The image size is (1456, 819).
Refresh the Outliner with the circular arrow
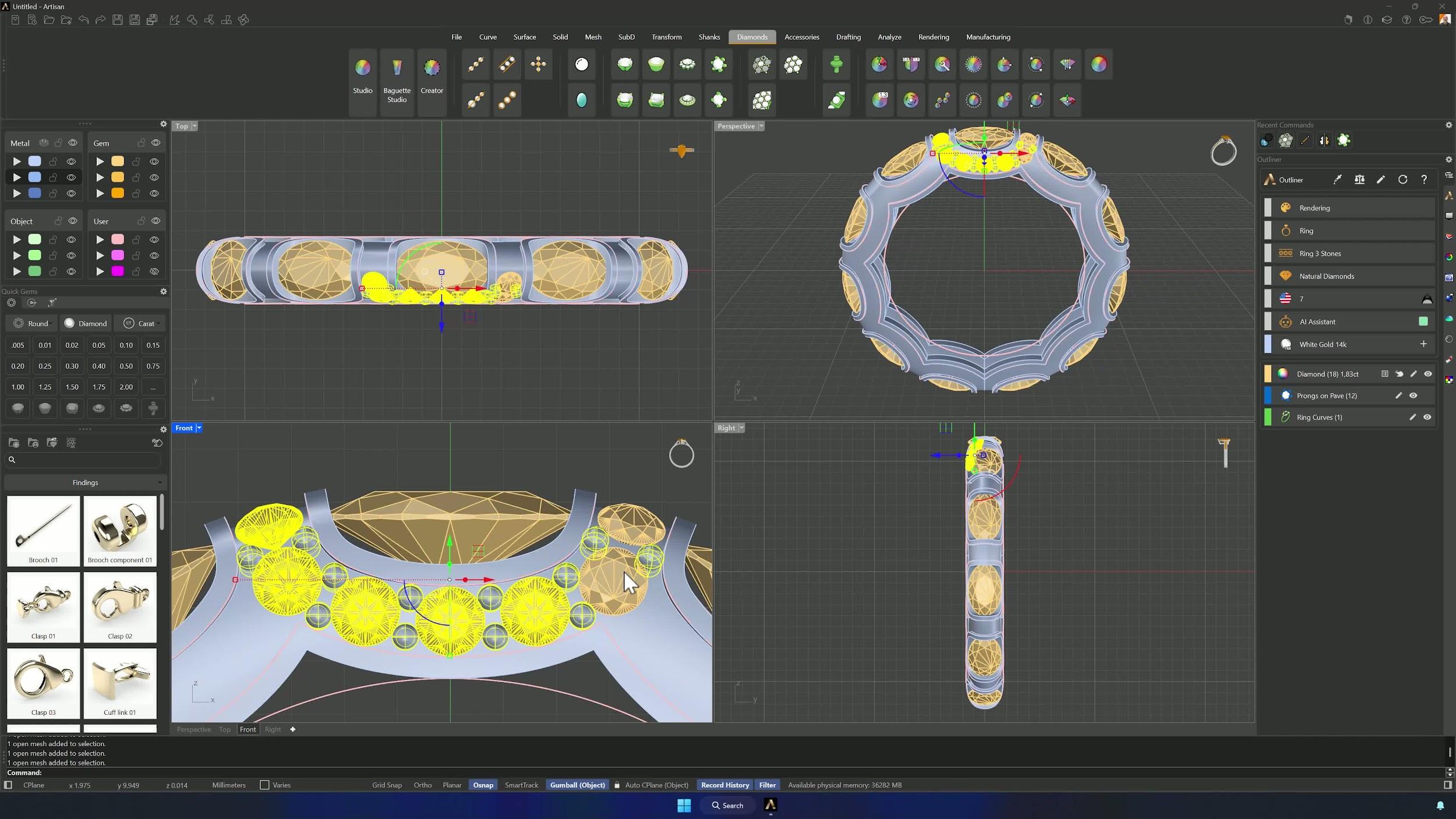pyautogui.click(x=1402, y=179)
